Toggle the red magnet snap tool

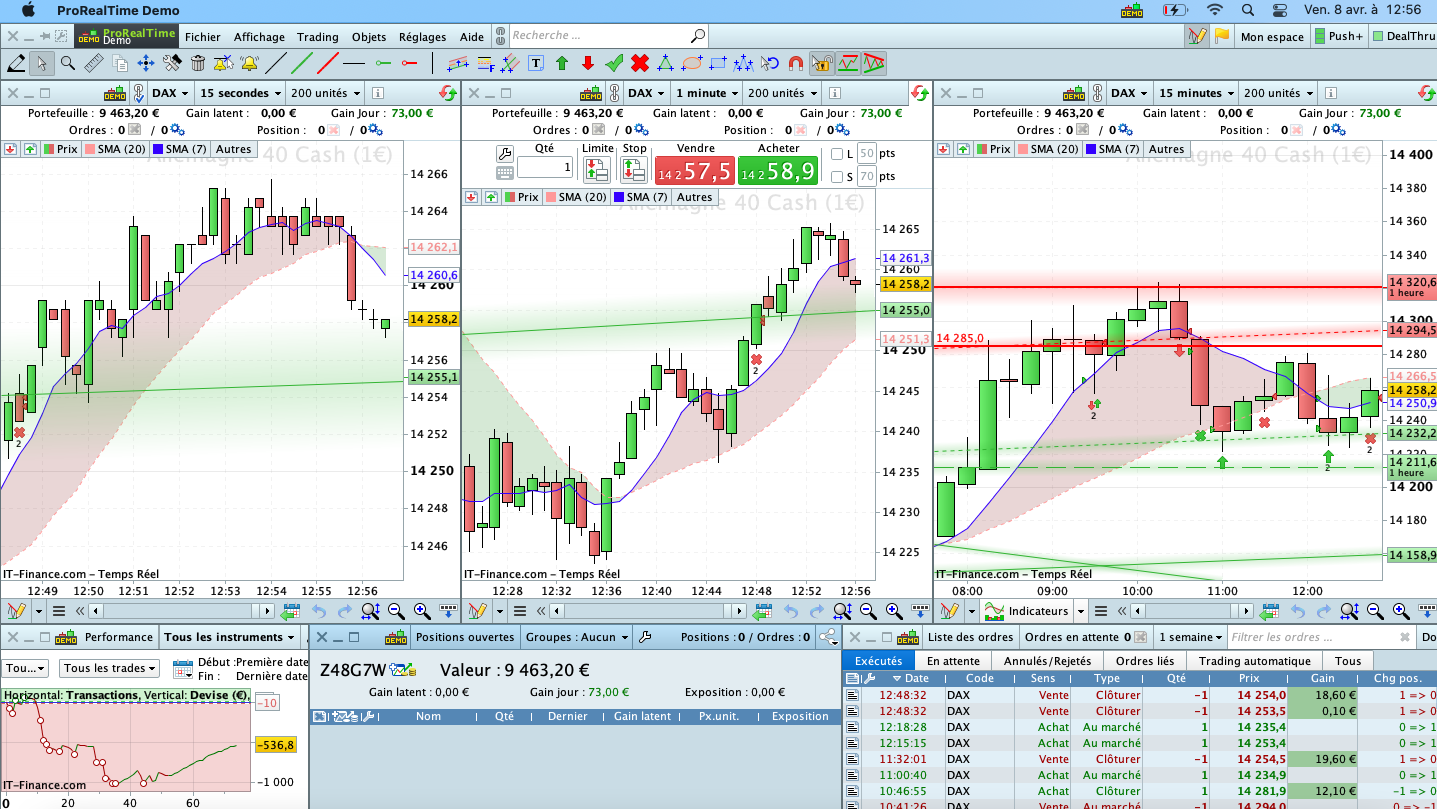pos(796,63)
